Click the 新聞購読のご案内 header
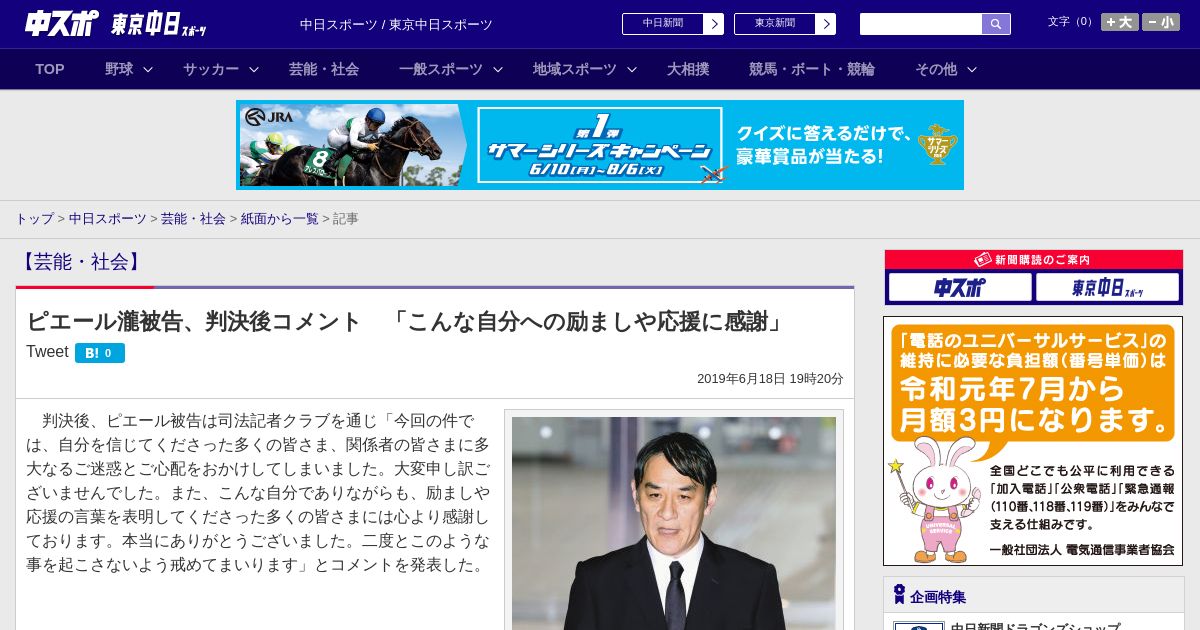 (1034, 260)
